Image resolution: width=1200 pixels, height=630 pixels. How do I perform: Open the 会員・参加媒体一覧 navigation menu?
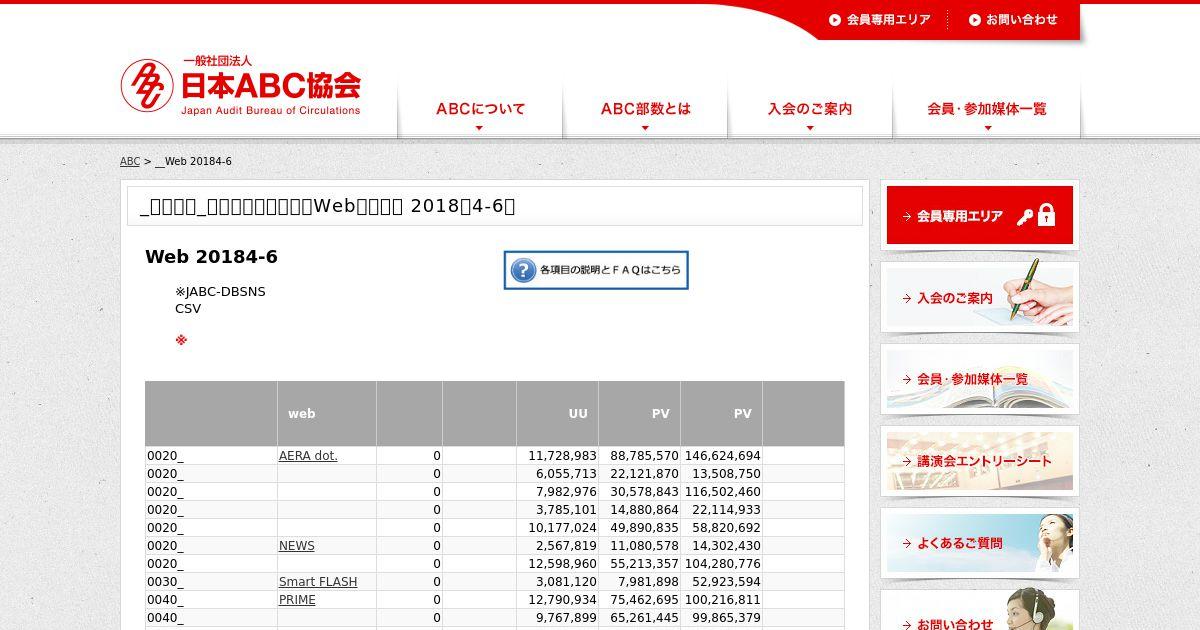pyautogui.click(x=987, y=109)
